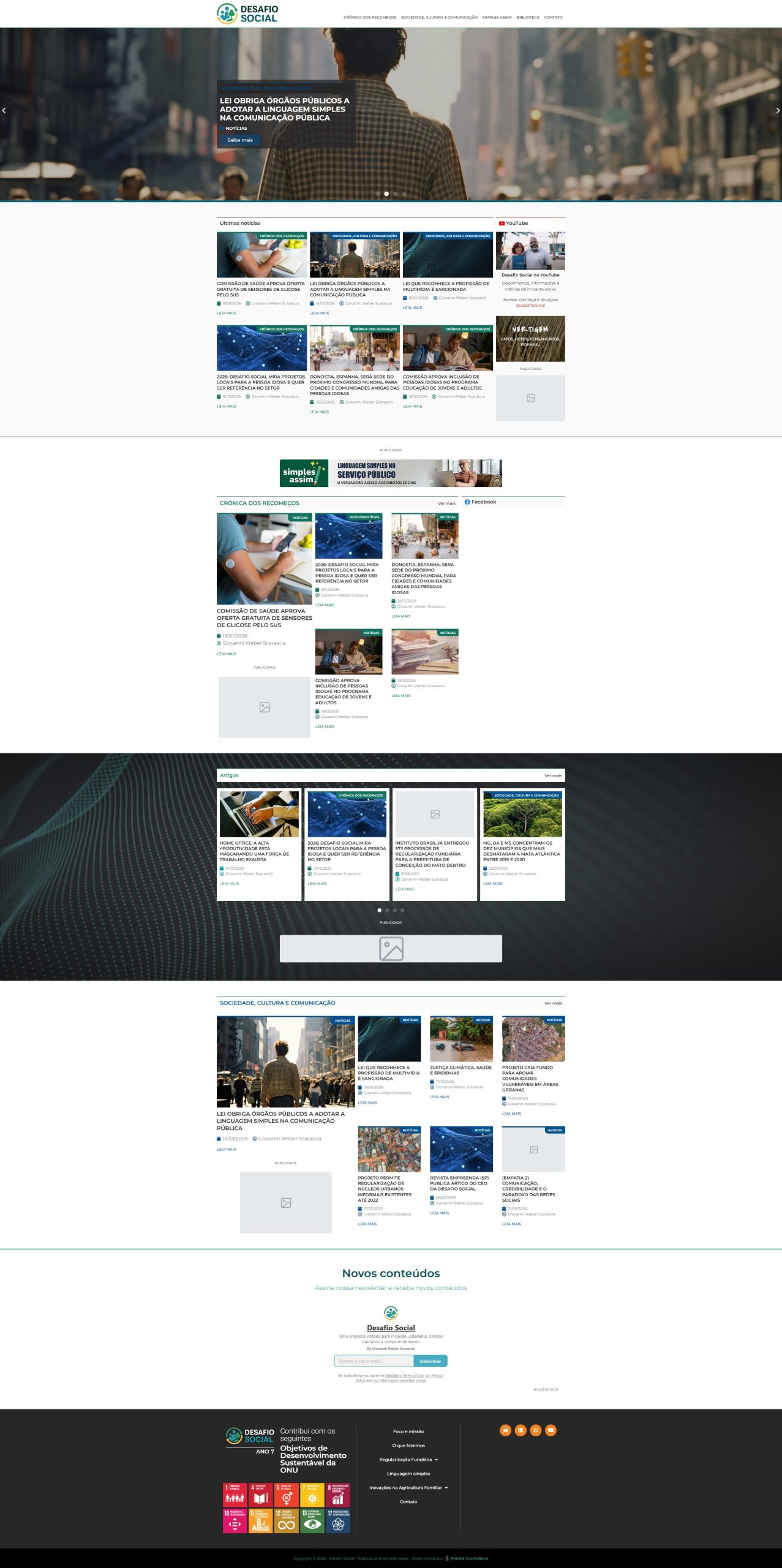Click Saiba mais button on hero banner
Viewport: 782px width, 1568px height.
[240, 140]
